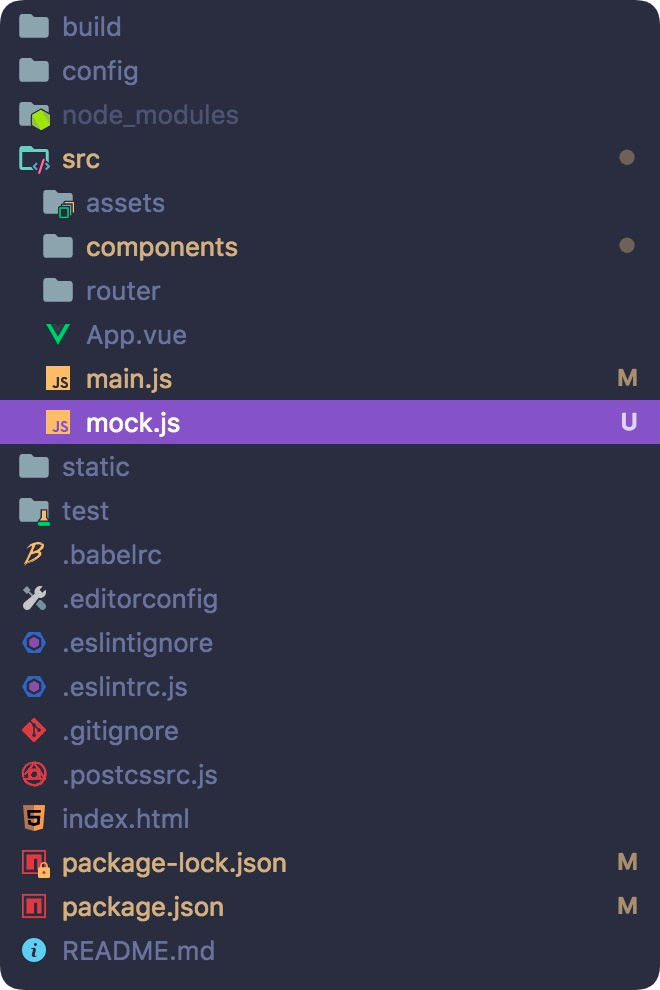Image resolution: width=660 pixels, height=990 pixels.
Task: Select the mock.js file
Action: pyautogui.click(x=133, y=423)
